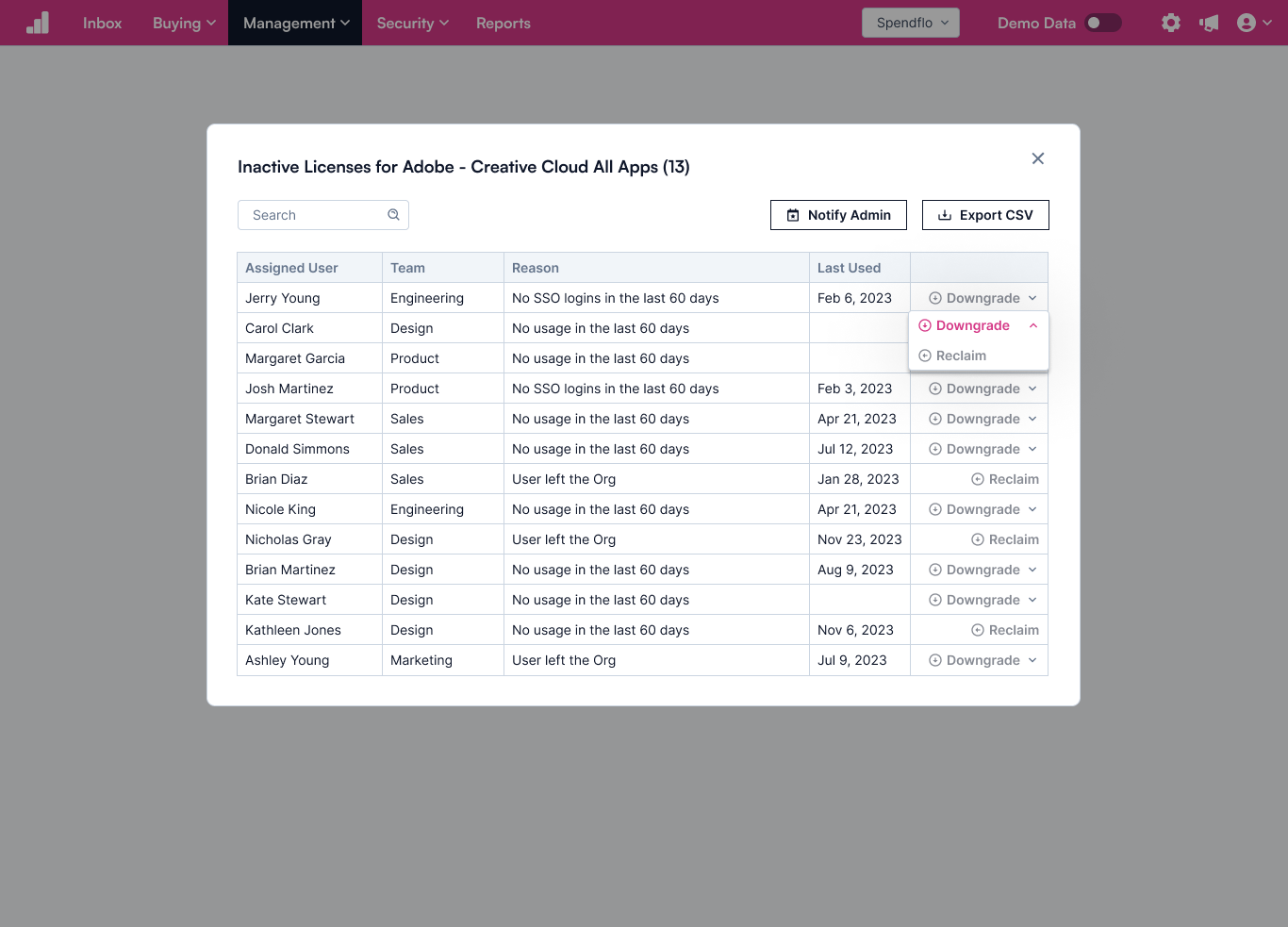Open the Downgrade dropdown for Brian Martinez
This screenshot has width=1288, height=927.
tap(983, 570)
